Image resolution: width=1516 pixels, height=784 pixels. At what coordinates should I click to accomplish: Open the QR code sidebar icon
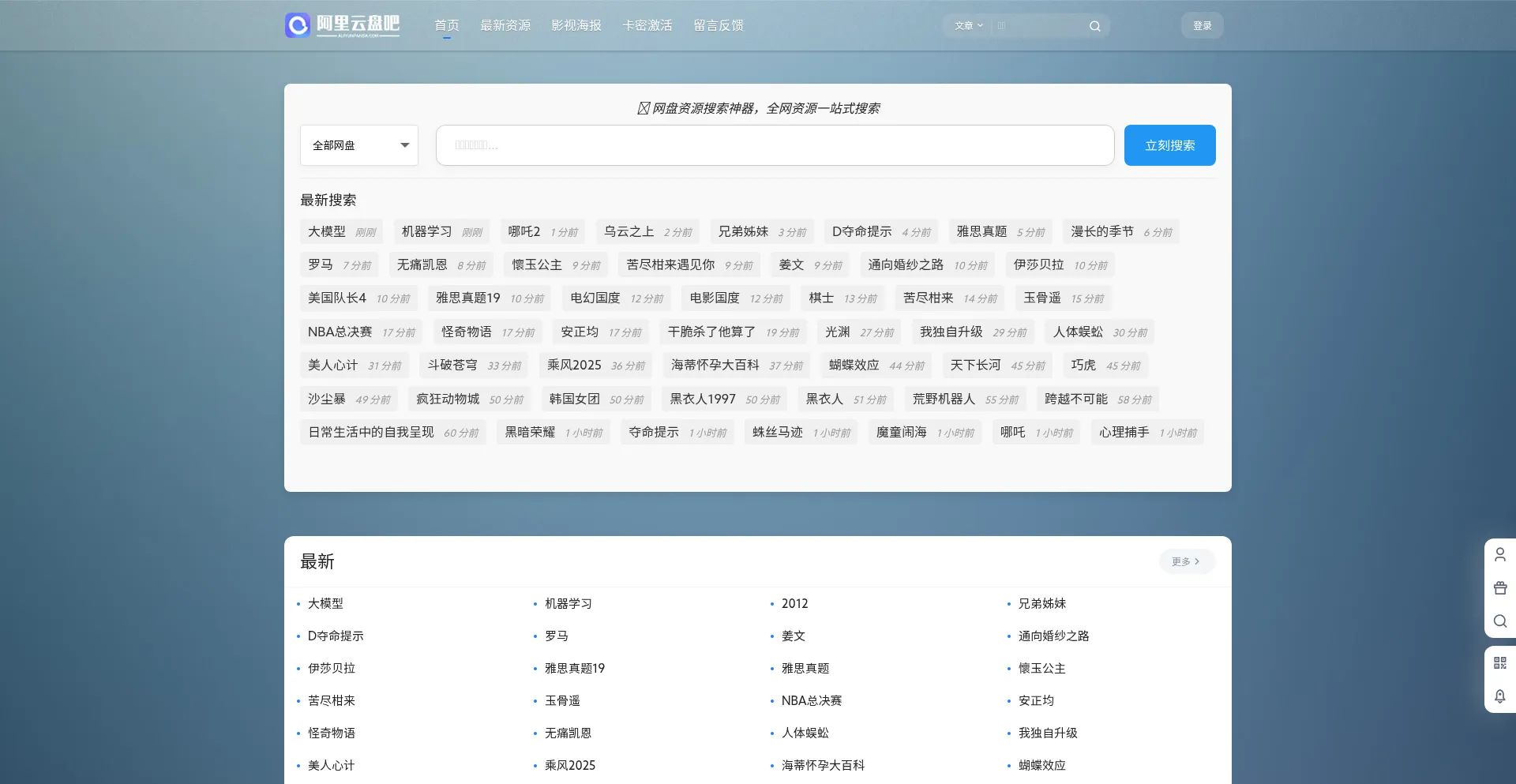pyautogui.click(x=1500, y=663)
